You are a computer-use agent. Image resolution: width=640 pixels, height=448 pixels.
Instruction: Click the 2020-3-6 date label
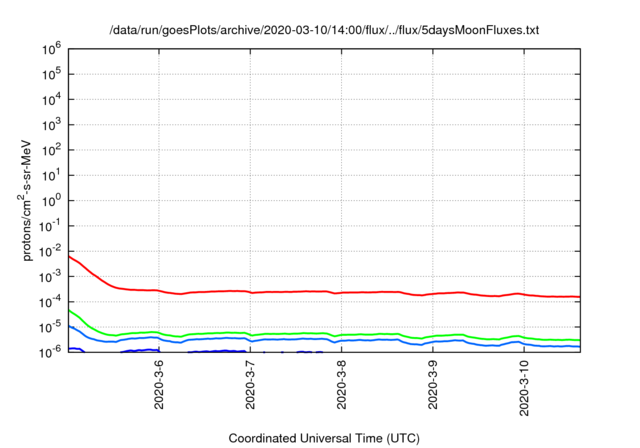[159, 385]
